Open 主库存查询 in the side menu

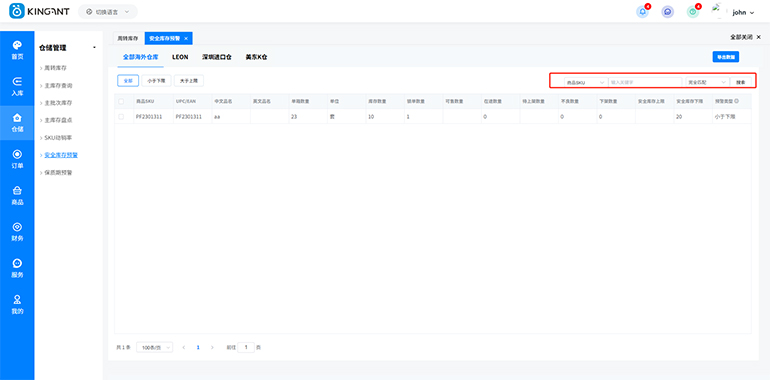pyautogui.click(x=58, y=85)
